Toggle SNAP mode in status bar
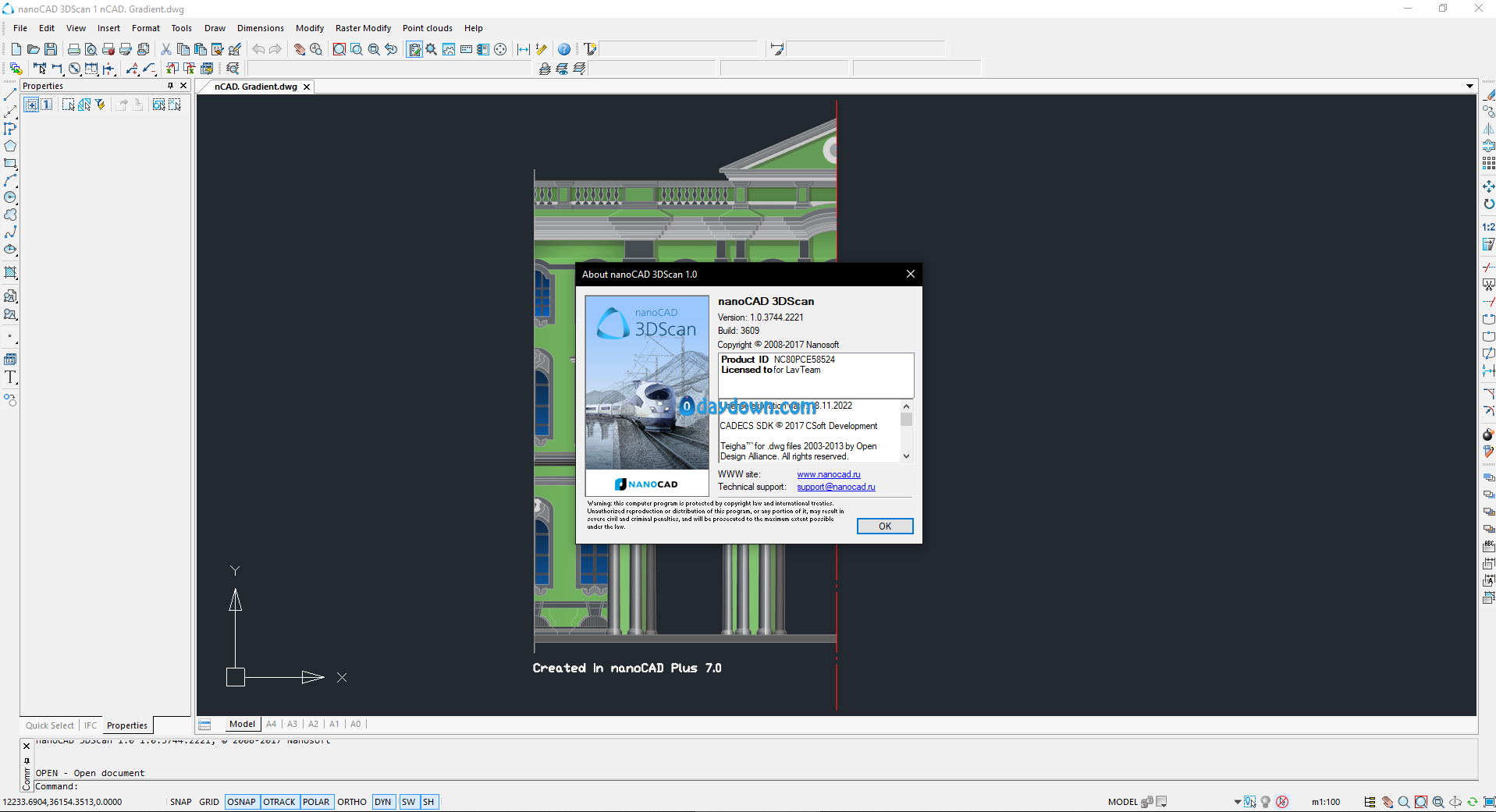This screenshot has width=1496, height=812. 181,802
